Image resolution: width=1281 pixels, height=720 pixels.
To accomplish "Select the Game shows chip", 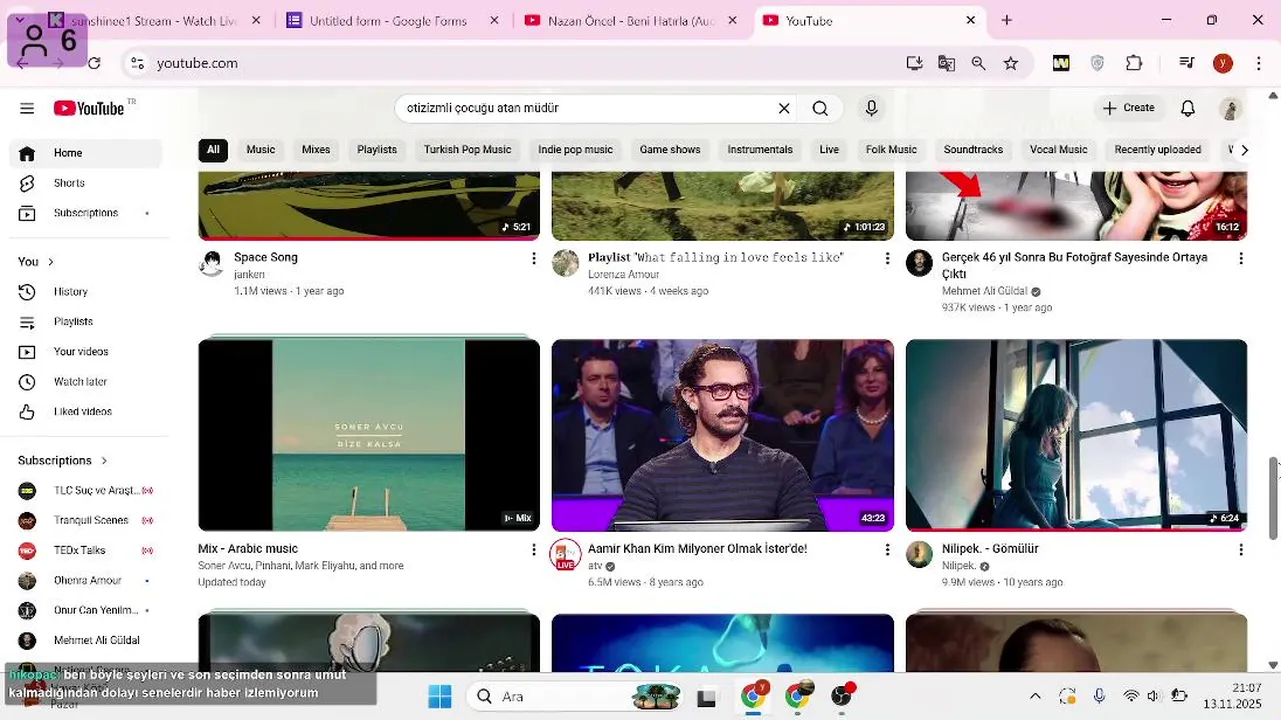I will pos(670,150).
